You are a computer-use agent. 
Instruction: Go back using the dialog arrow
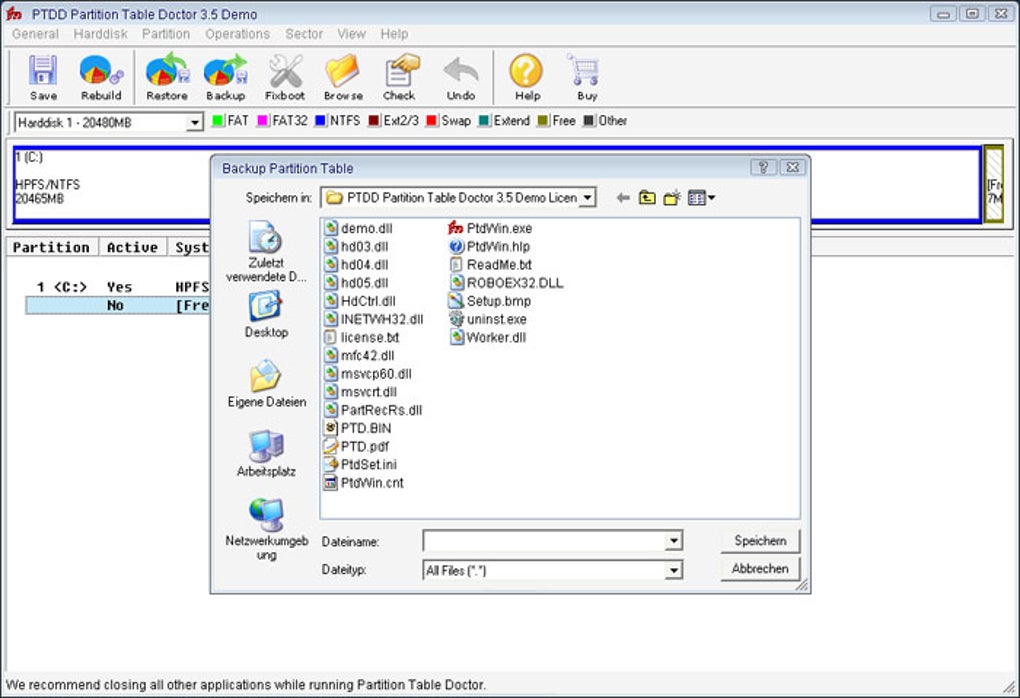(x=623, y=198)
